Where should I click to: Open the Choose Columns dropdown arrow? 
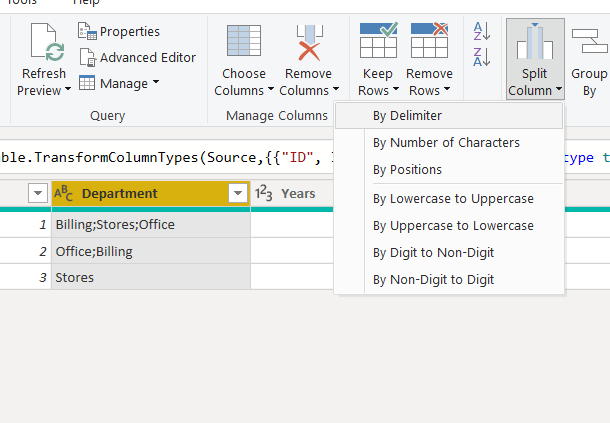pos(271,89)
